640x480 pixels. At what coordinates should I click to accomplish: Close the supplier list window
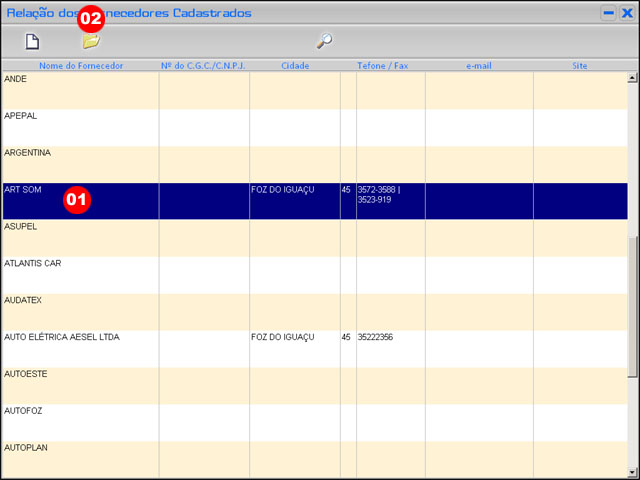pos(627,13)
